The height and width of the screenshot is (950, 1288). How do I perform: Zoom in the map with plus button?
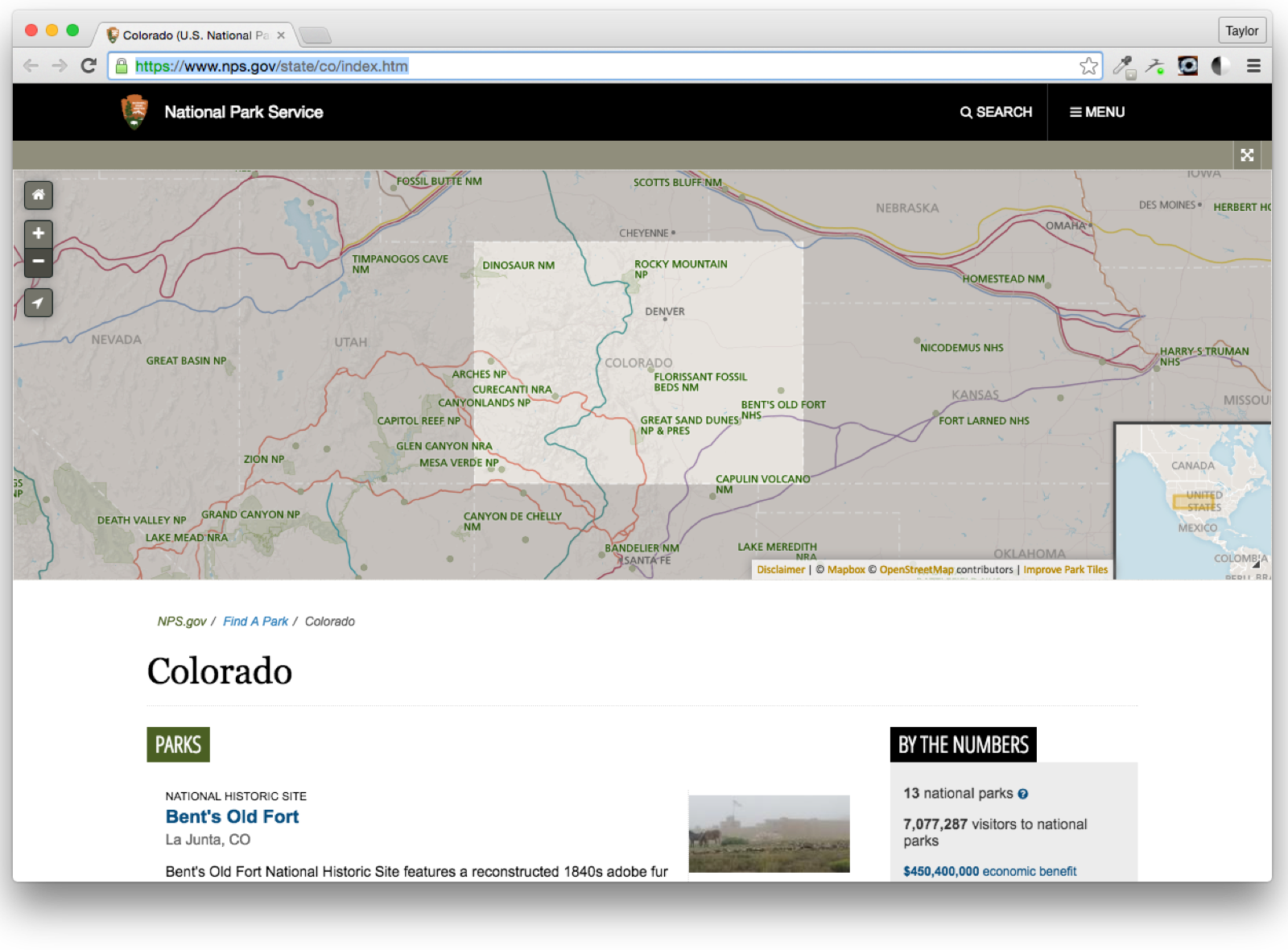pyautogui.click(x=39, y=233)
